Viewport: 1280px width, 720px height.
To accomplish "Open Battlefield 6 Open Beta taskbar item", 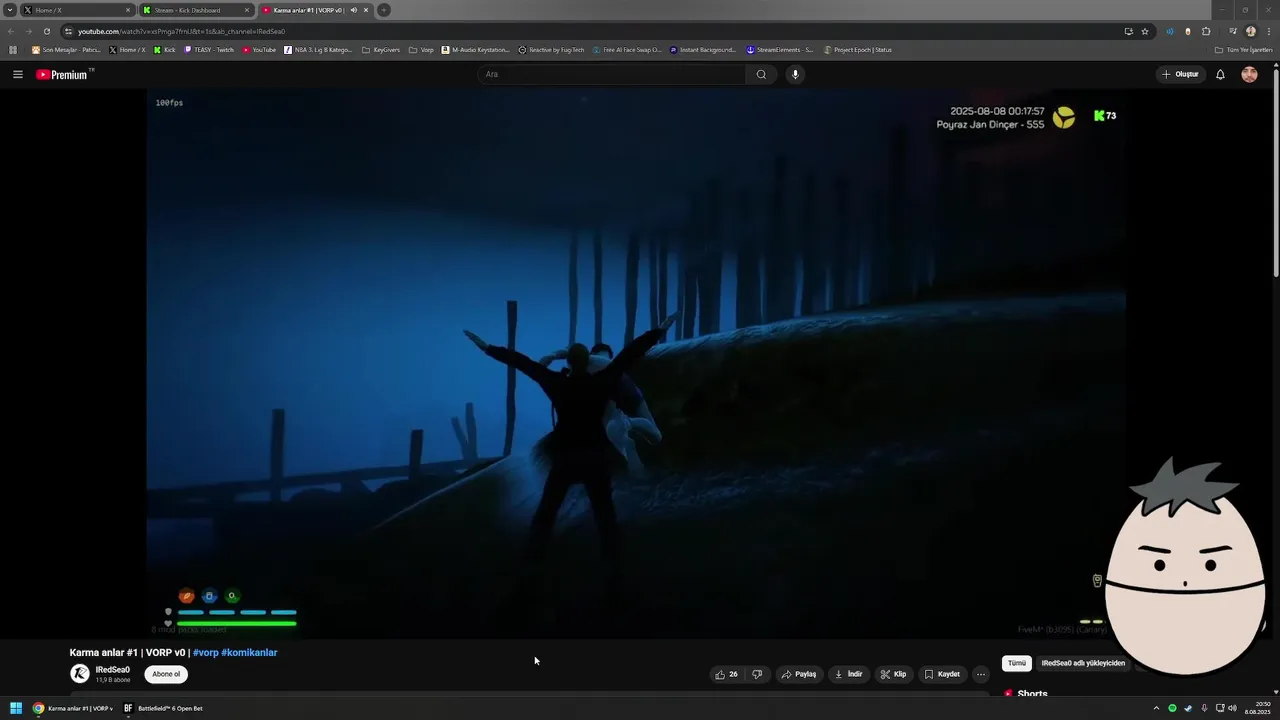I will (x=163, y=708).
